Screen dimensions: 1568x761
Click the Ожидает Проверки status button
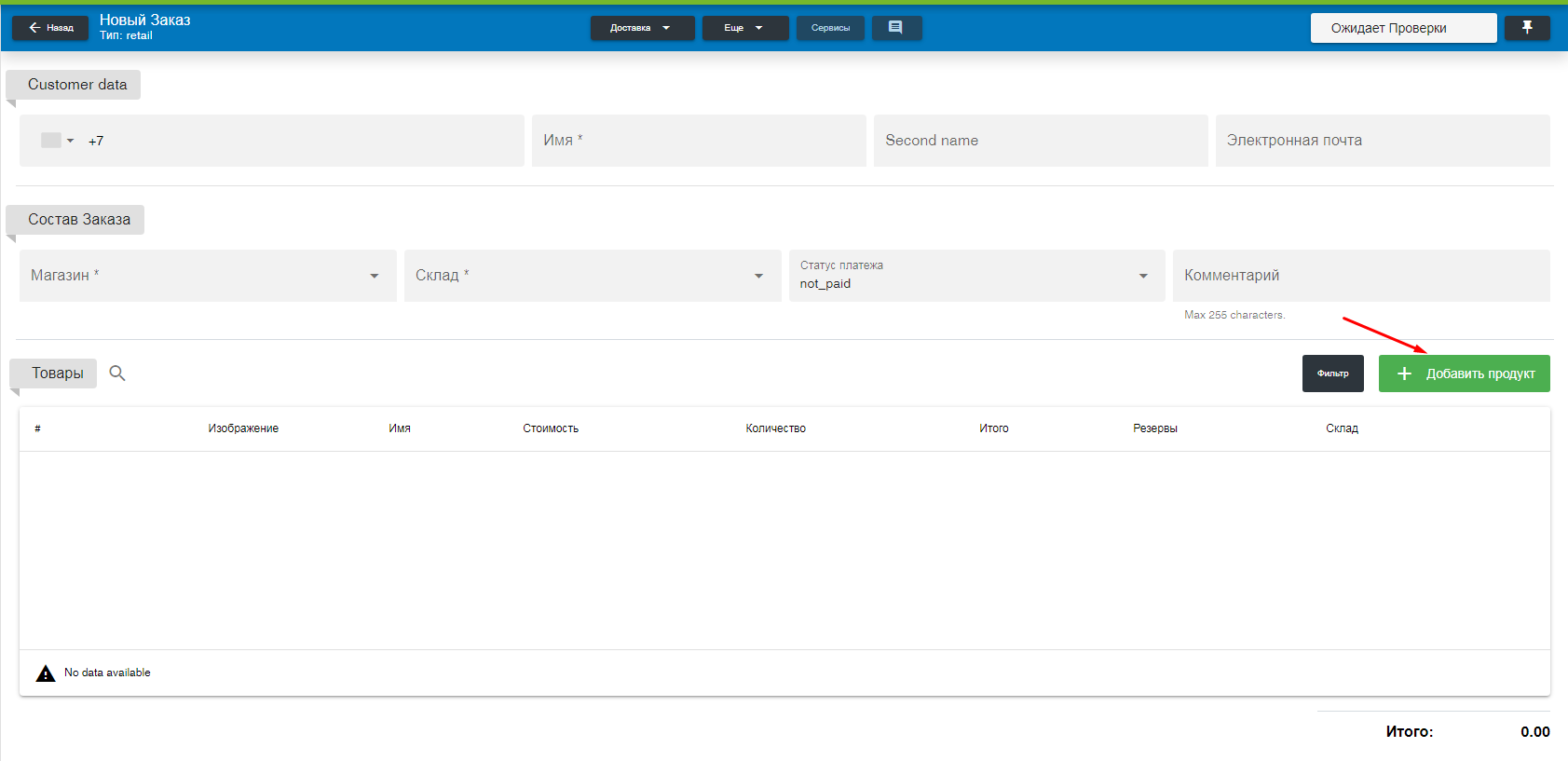[x=1403, y=28]
